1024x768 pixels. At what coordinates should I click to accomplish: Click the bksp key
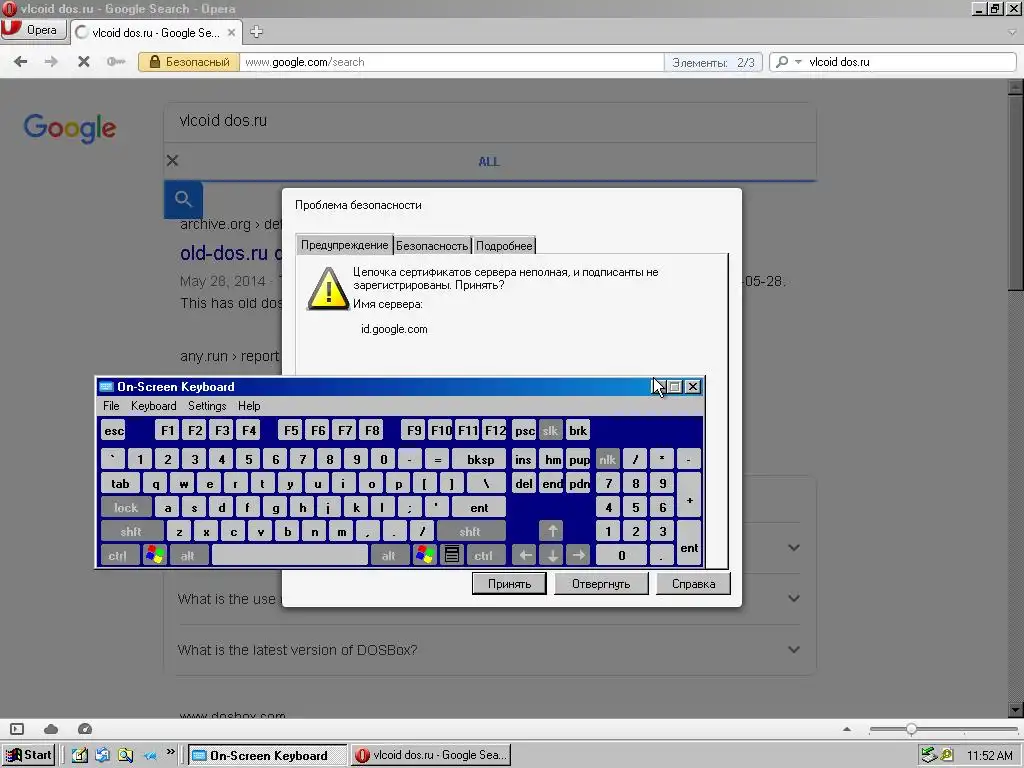click(480, 460)
